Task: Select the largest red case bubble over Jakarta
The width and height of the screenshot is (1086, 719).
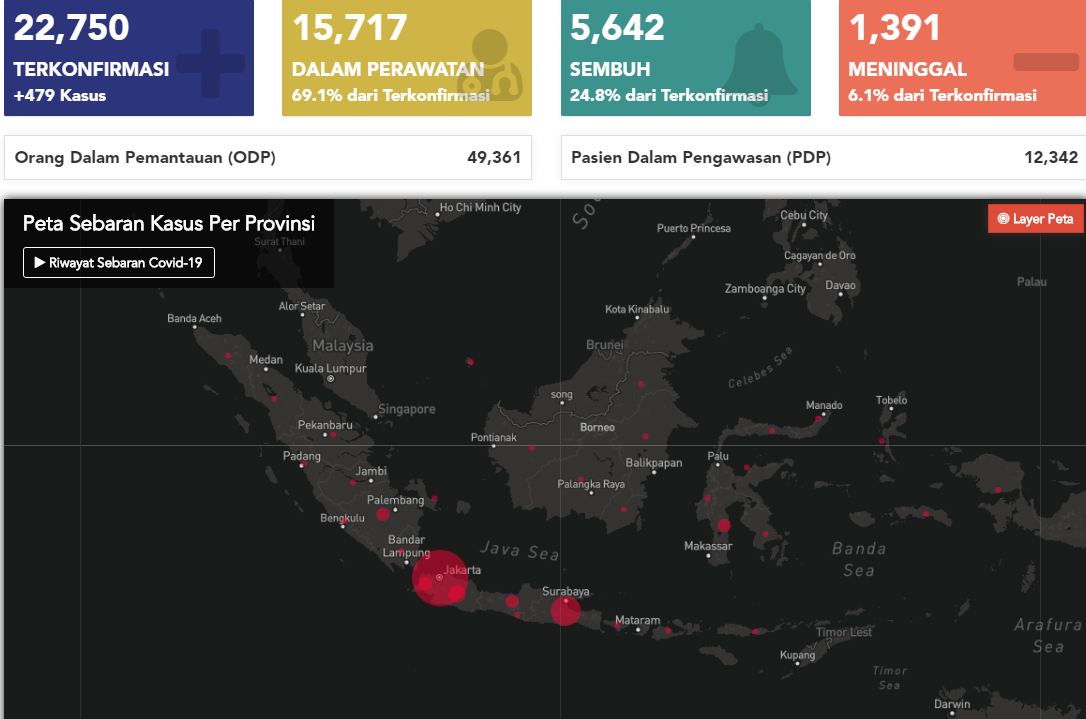Action: click(x=440, y=577)
